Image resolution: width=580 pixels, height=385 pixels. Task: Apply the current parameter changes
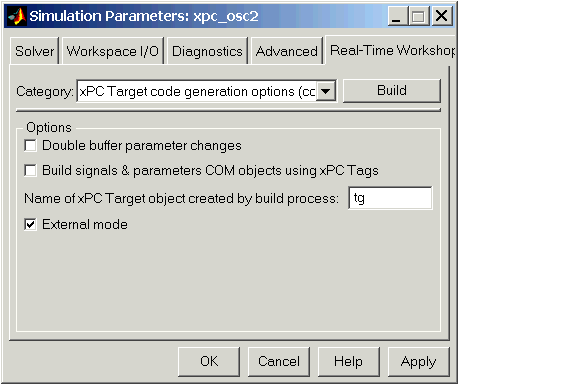coord(418,361)
